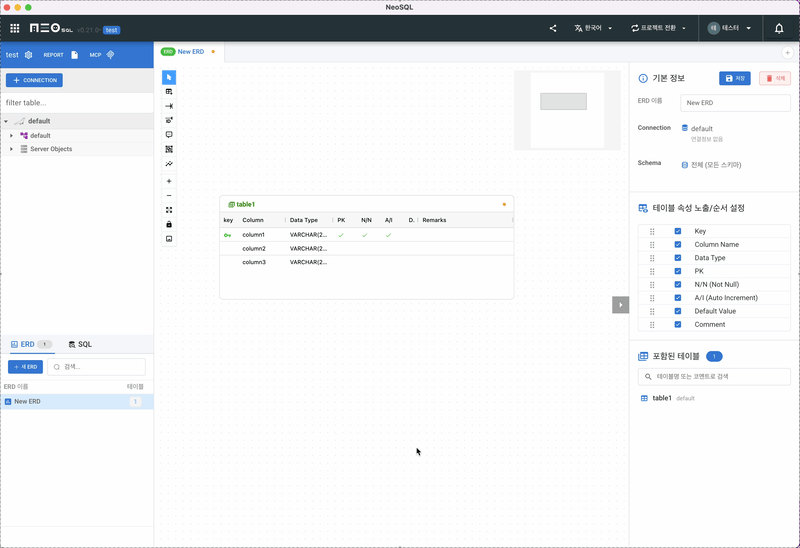This screenshot has height=548, width=800.
Task: Click the CONNECTION button
Action: tap(34, 80)
